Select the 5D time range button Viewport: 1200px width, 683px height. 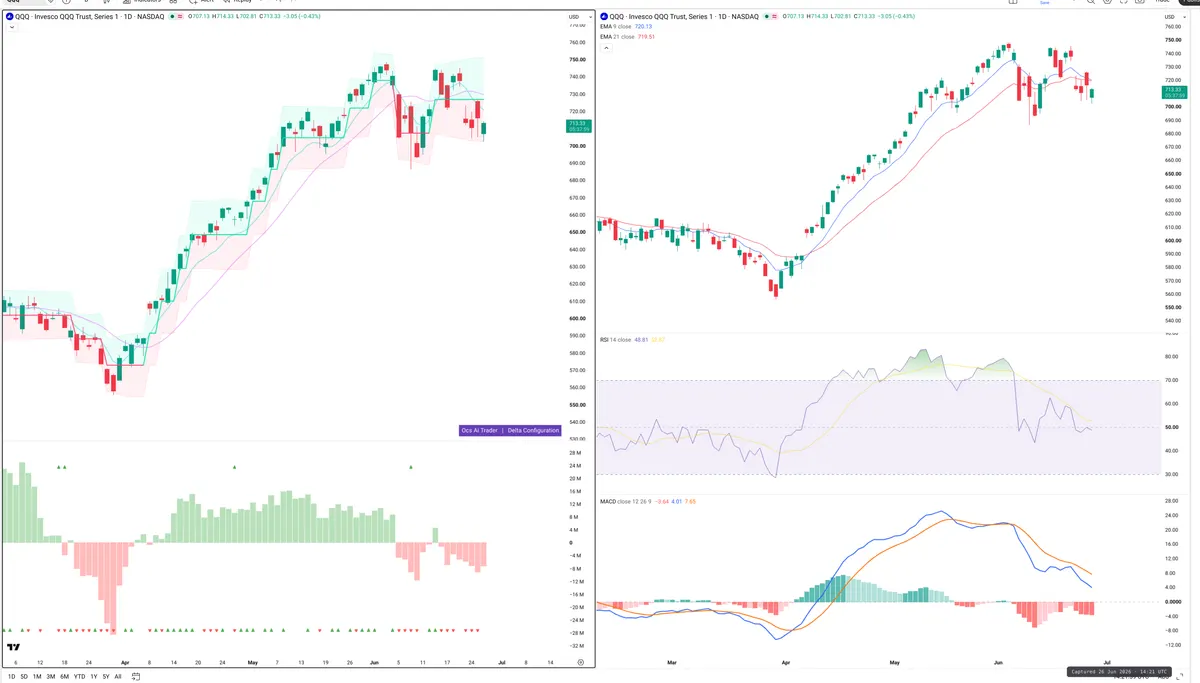pyautogui.click(x=24, y=676)
